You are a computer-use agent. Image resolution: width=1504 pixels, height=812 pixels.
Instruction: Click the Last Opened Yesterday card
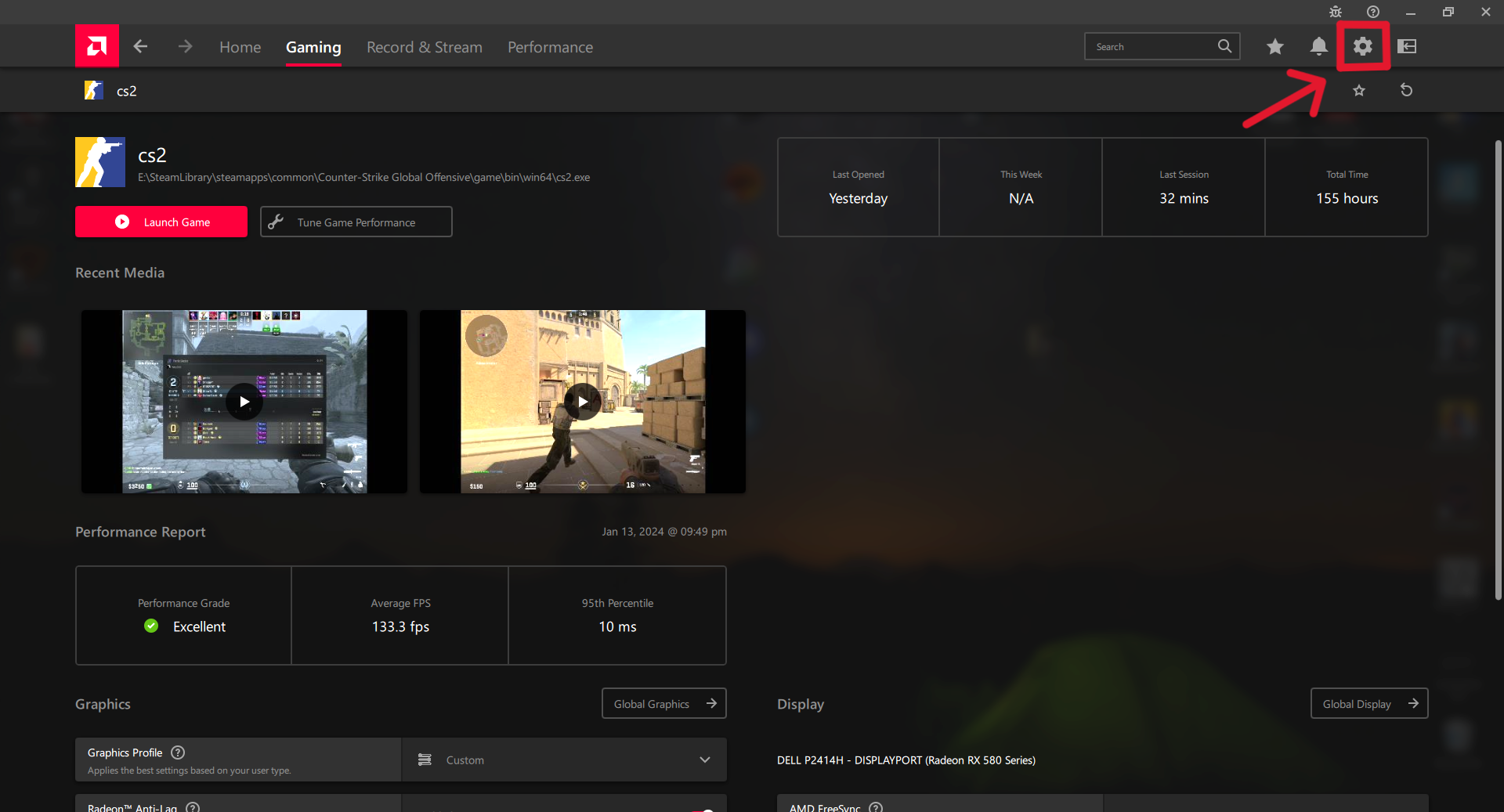[859, 187]
